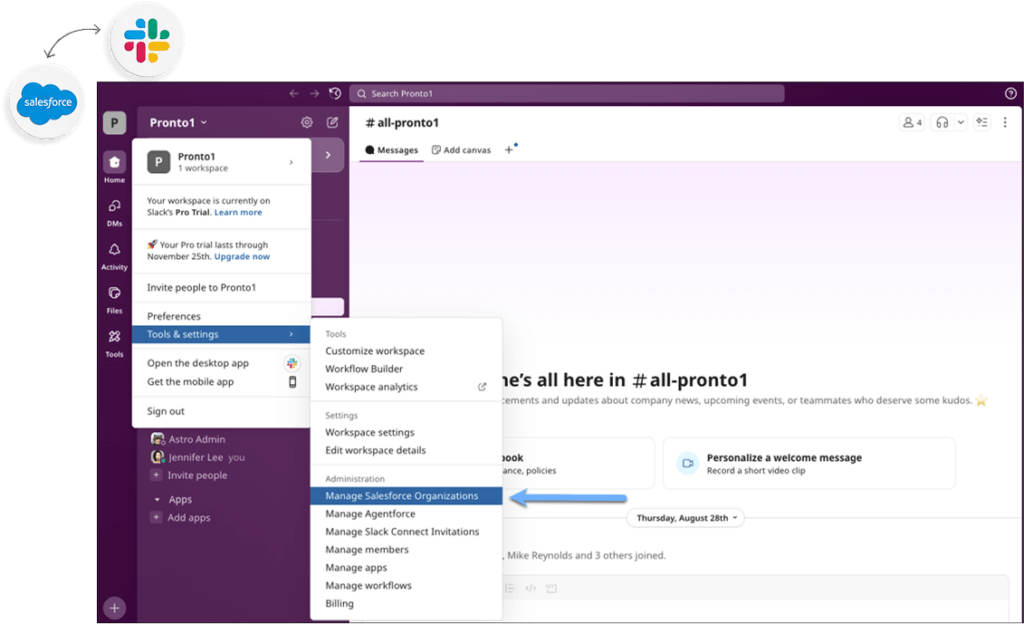Open Jennifer Lee direct message
The image size is (1024, 624).
click(x=198, y=457)
